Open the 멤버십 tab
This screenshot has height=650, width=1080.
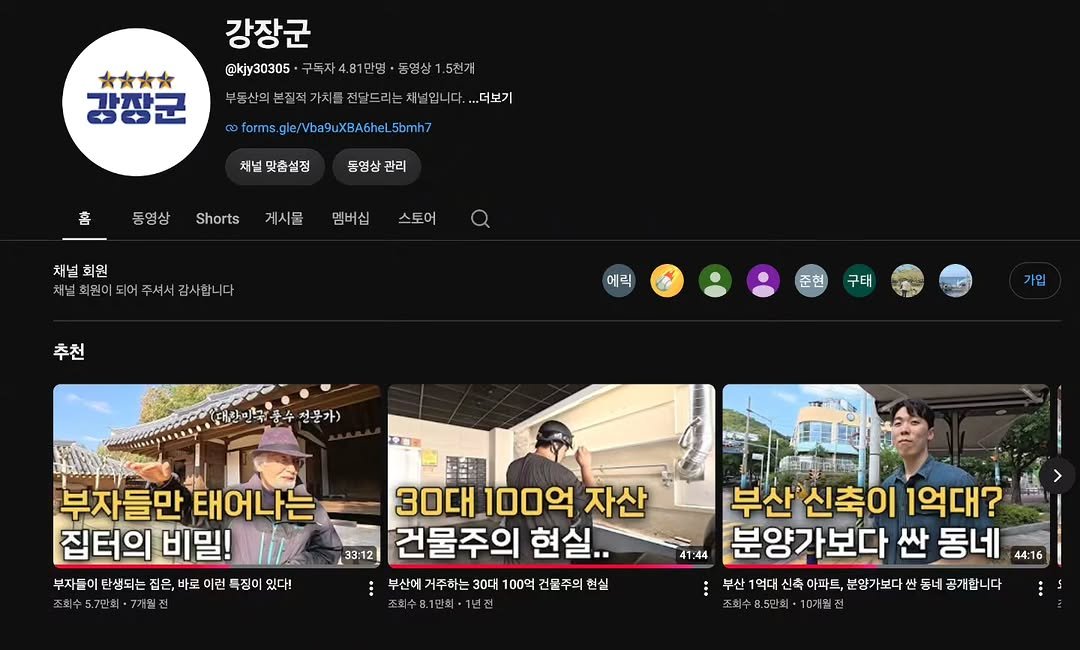pos(351,218)
